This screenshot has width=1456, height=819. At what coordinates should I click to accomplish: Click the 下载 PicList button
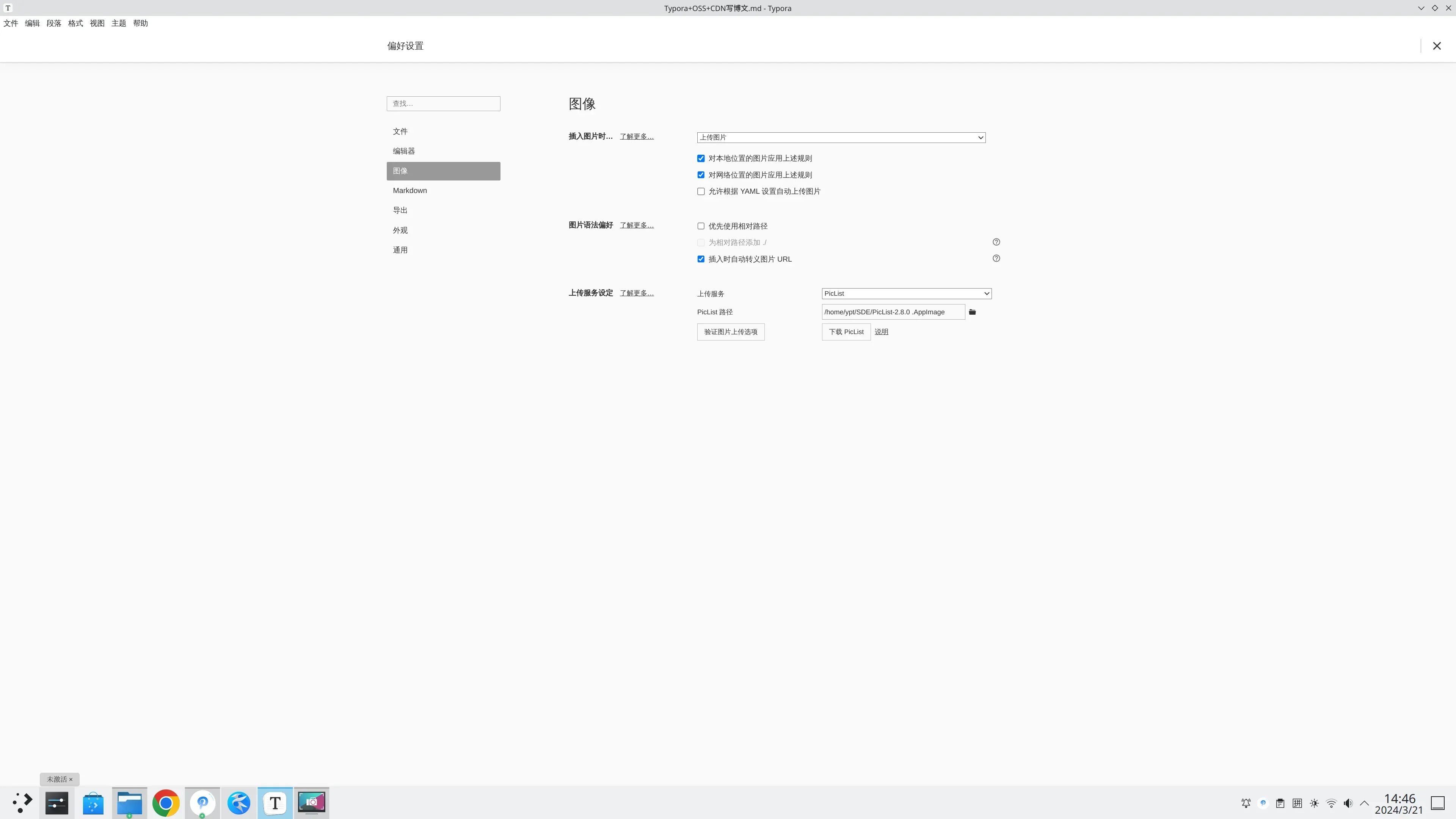pos(846,332)
